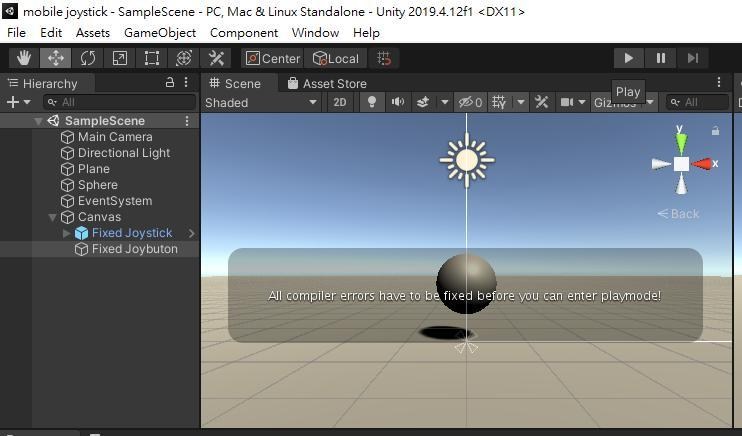This screenshot has height=436, width=742.
Task: Click the Hierarchy search field
Action: coord(120,102)
